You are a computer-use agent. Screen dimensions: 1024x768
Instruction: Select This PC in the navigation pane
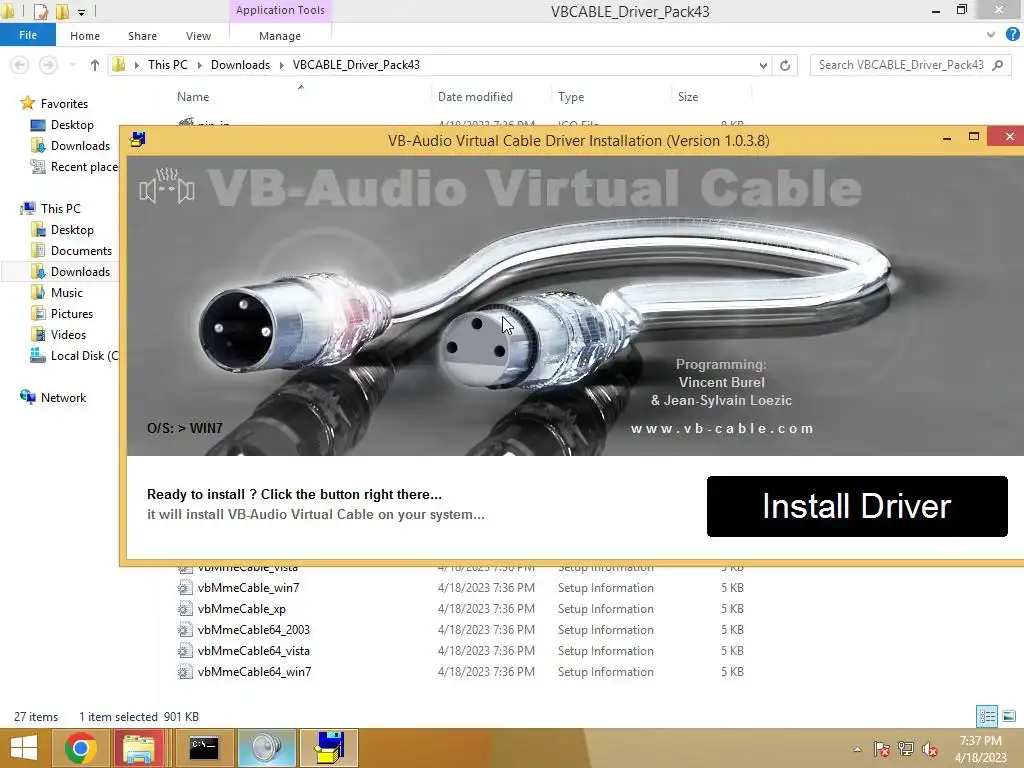(60, 208)
